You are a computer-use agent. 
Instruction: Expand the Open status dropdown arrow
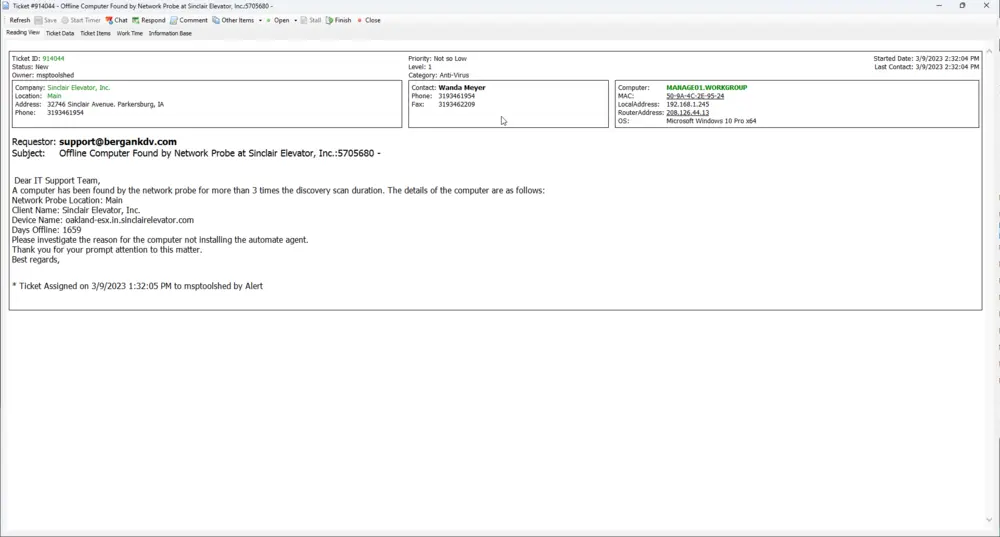pyautogui.click(x=295, y=20)
